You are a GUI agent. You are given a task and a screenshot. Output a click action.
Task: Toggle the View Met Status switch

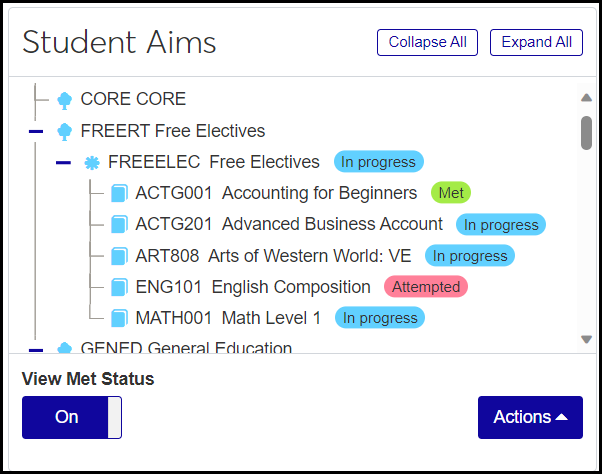pos(72,417)
